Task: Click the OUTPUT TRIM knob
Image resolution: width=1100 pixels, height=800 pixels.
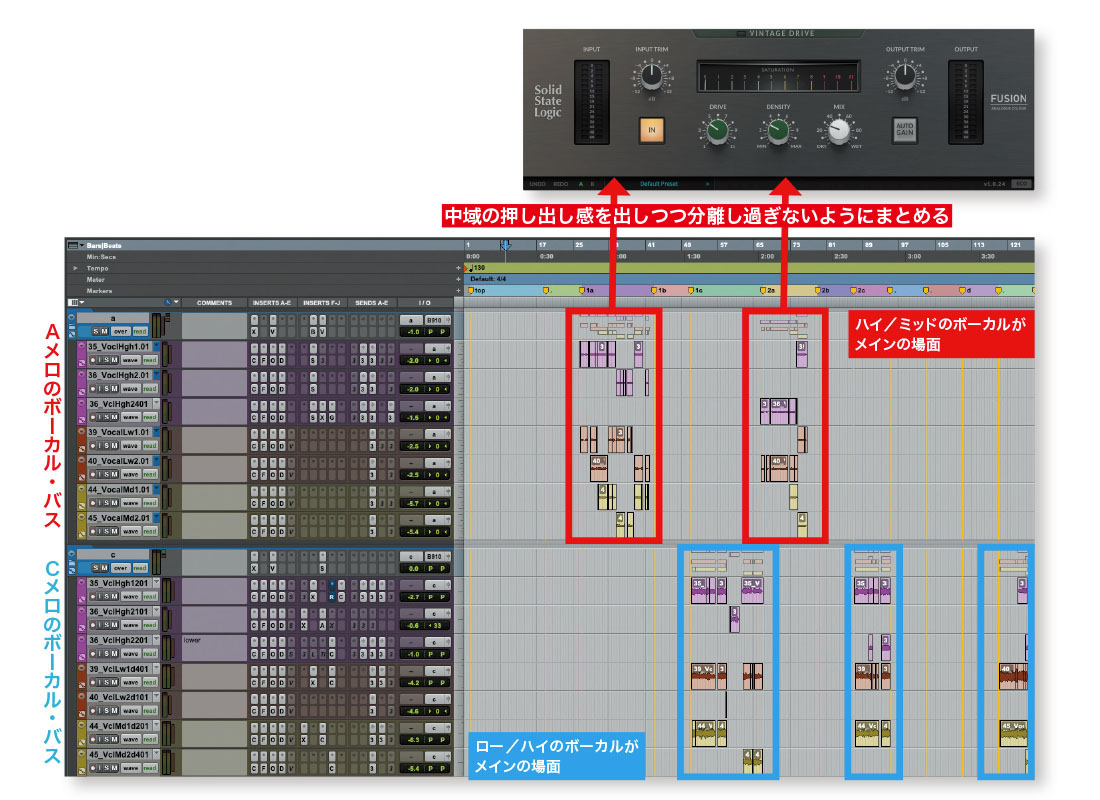Action: (905, 76)
